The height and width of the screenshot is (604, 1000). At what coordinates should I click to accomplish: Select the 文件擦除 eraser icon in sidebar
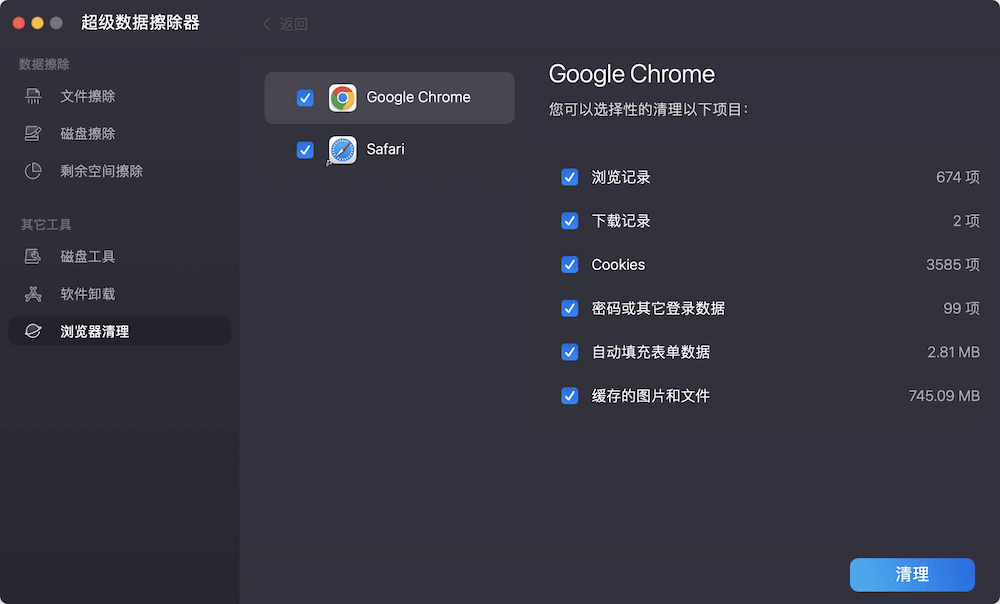[31, 95]
